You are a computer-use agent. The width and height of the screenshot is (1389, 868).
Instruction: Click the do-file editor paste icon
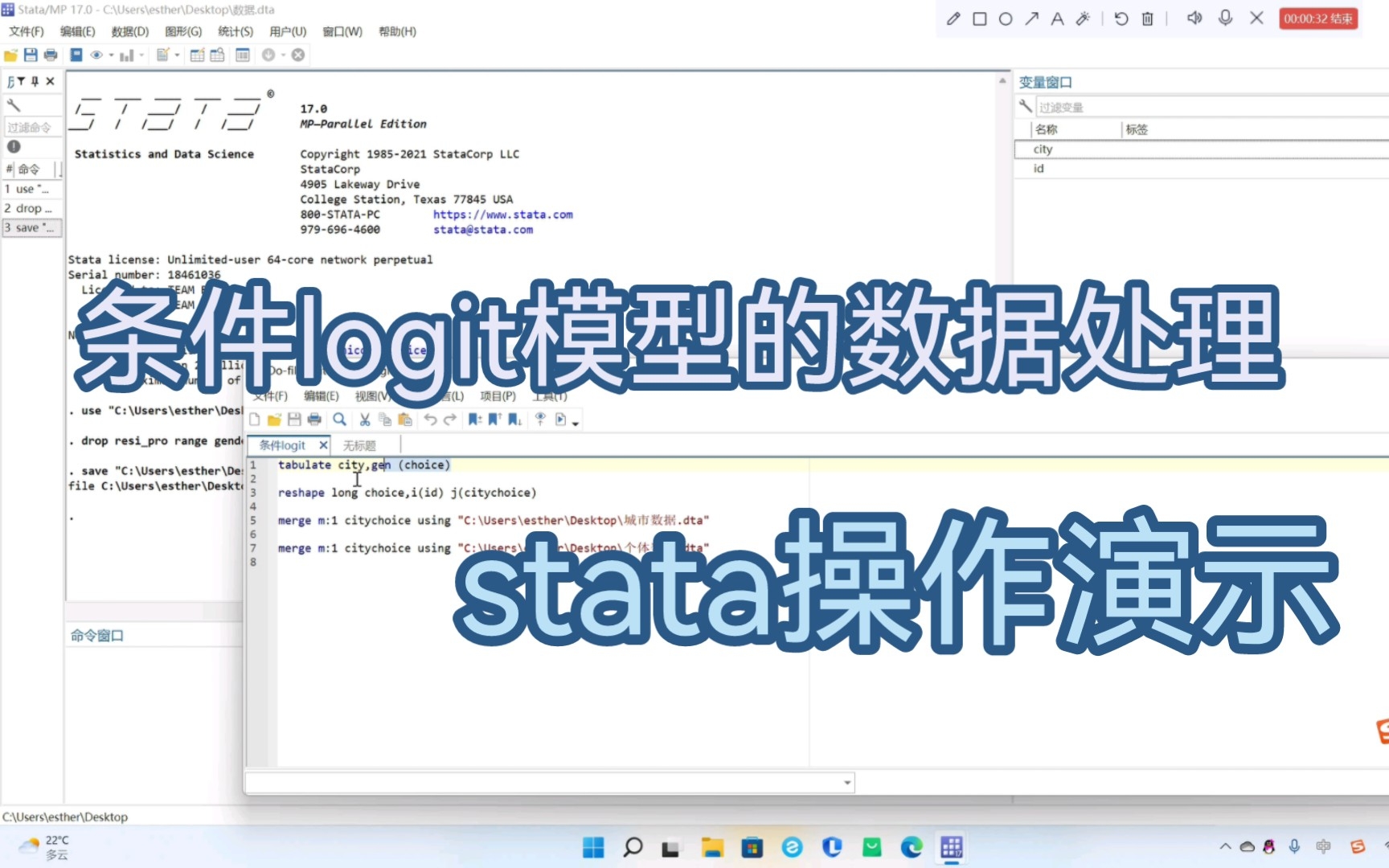pos(405,420)
